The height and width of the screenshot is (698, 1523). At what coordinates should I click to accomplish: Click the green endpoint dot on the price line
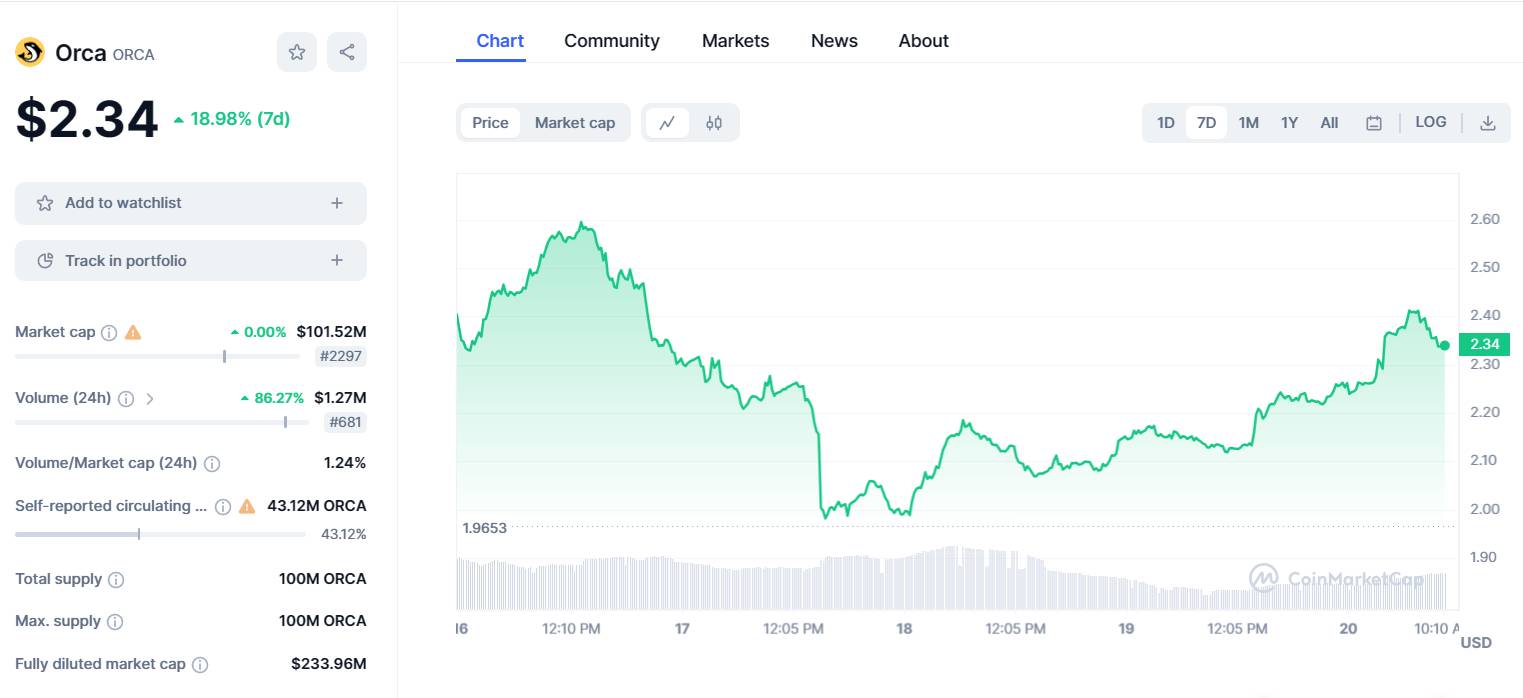[1445, 345]
